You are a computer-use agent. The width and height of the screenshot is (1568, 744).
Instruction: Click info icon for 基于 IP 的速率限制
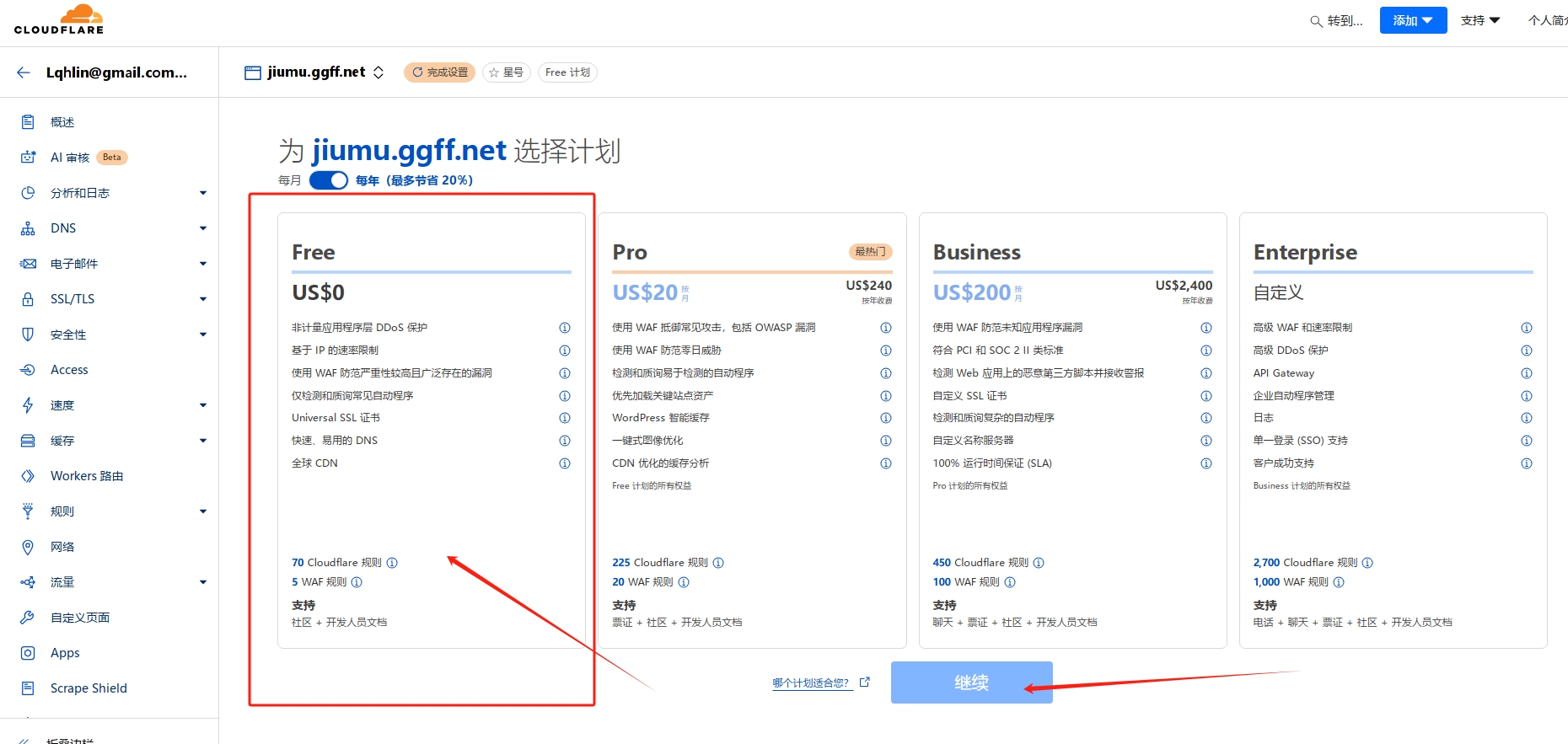point(565,351)
